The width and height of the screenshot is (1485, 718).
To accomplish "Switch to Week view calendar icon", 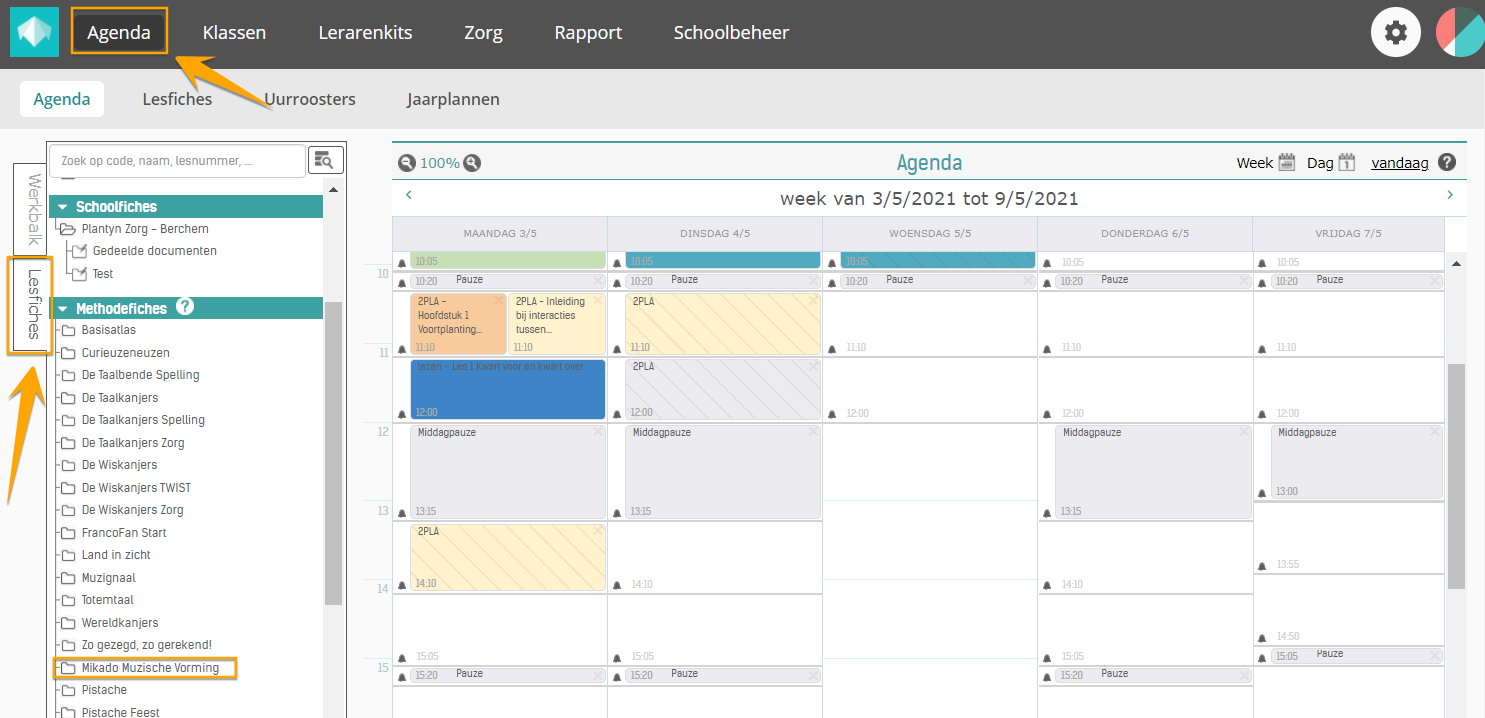I will [x=1287, y=163].
